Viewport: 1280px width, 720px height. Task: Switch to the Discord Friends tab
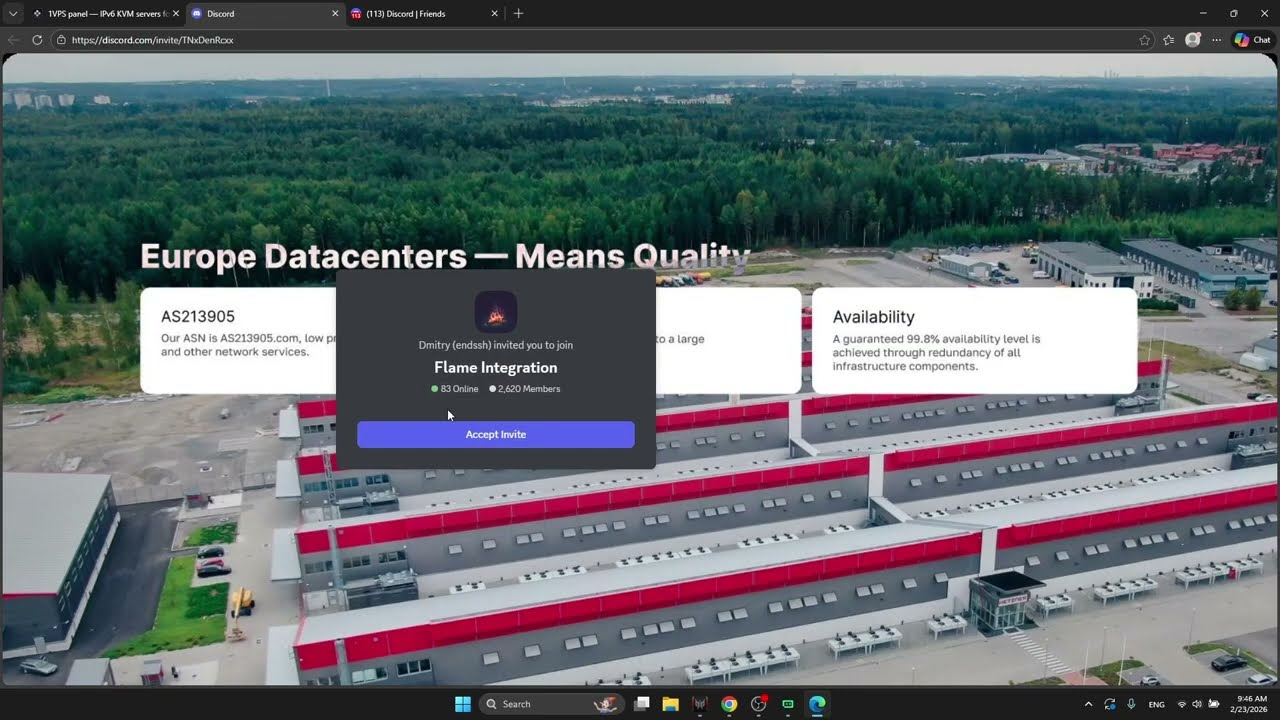424,14
